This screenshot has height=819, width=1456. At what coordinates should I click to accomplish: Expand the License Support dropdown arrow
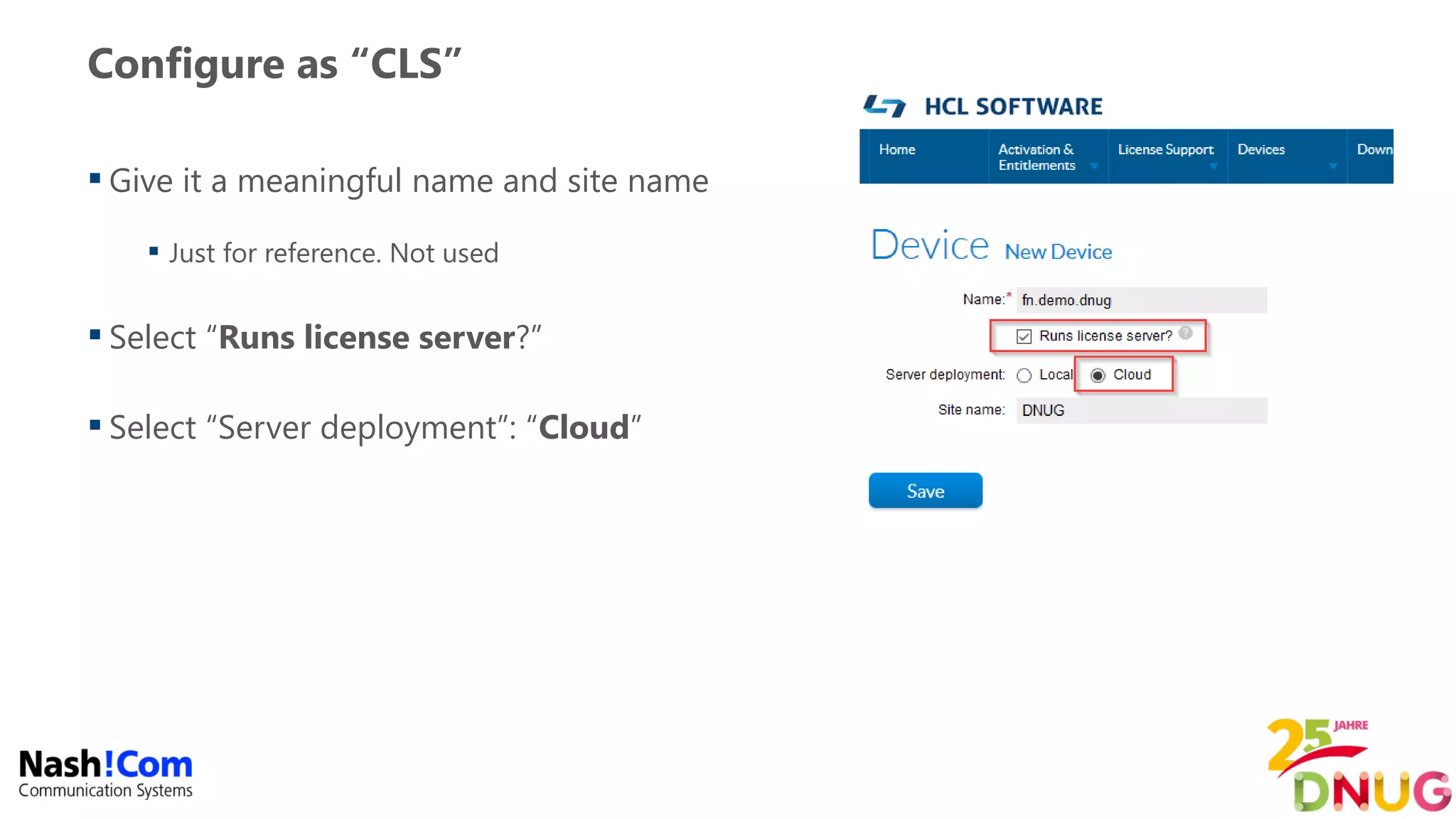point(1214,166)
